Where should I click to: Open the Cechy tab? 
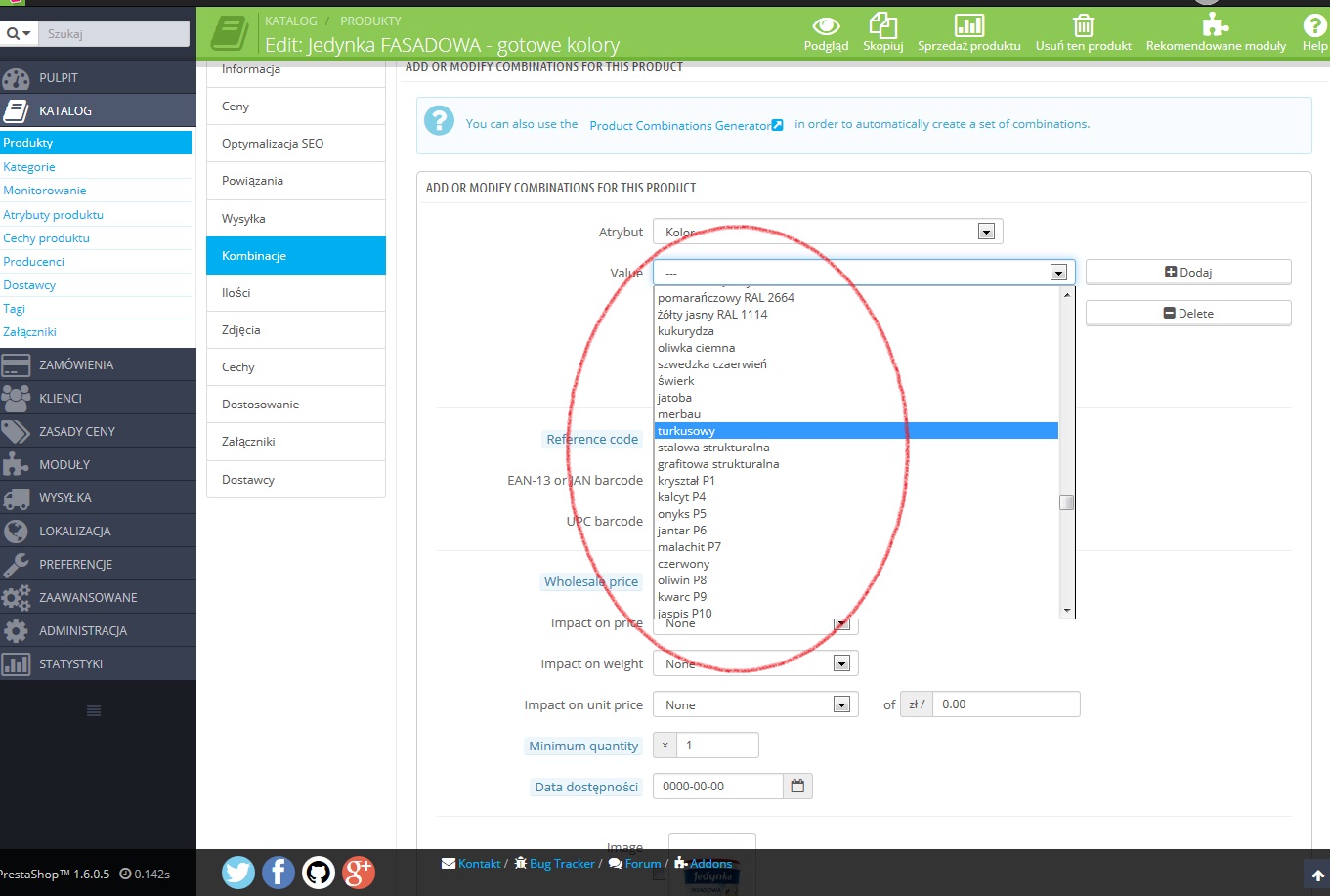[296, 367]
